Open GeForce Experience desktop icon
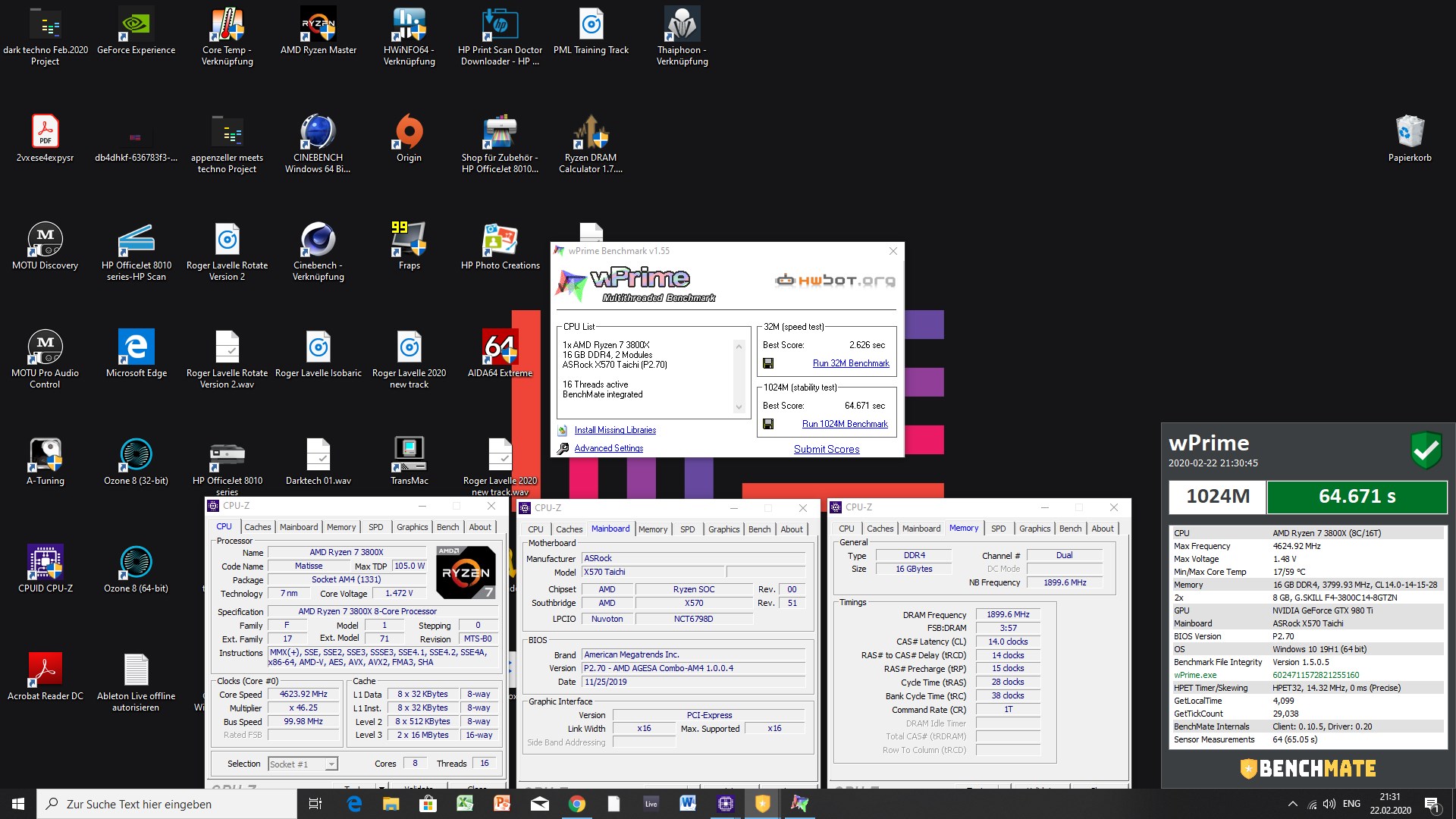 [136, 32]
